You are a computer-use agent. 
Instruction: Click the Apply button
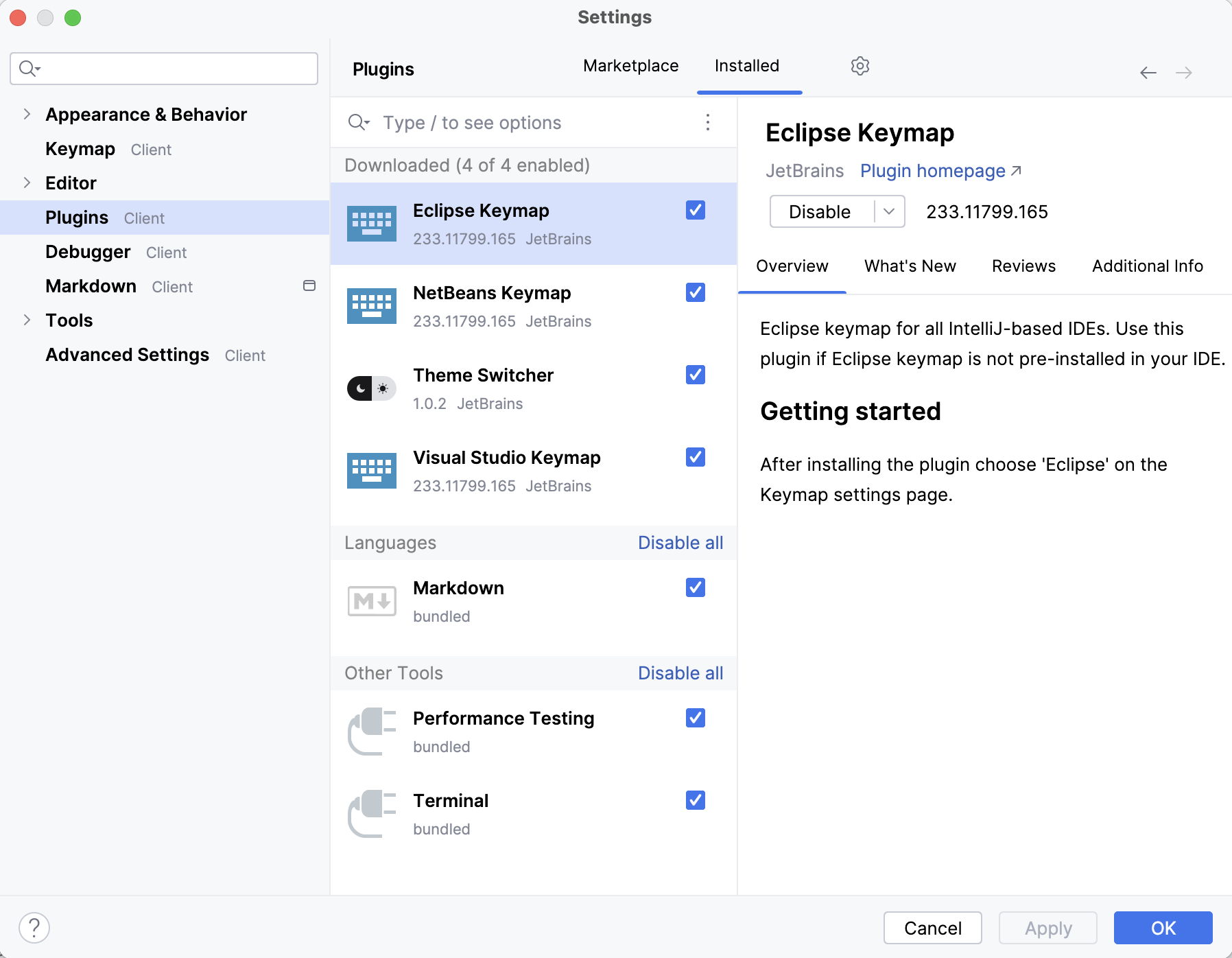[1047, 928]
